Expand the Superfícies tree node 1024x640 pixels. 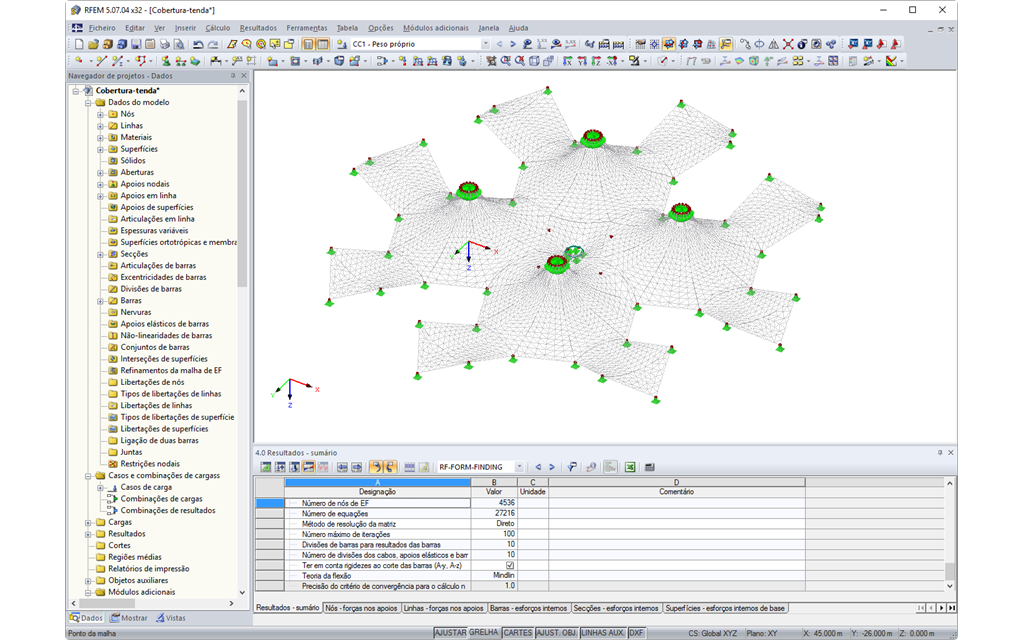click(x=101, y=150)
